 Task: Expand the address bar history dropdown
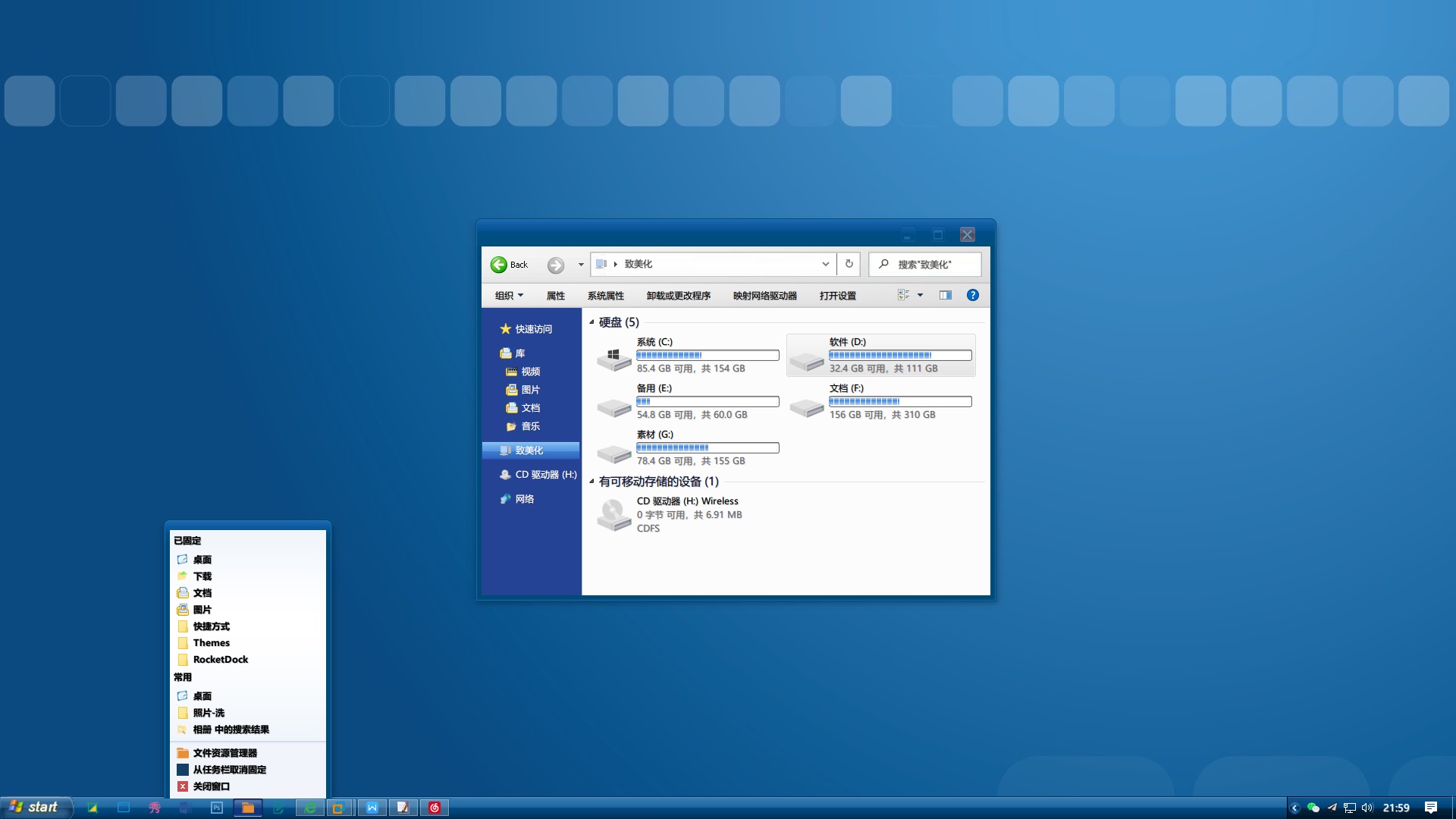point(825,264)
